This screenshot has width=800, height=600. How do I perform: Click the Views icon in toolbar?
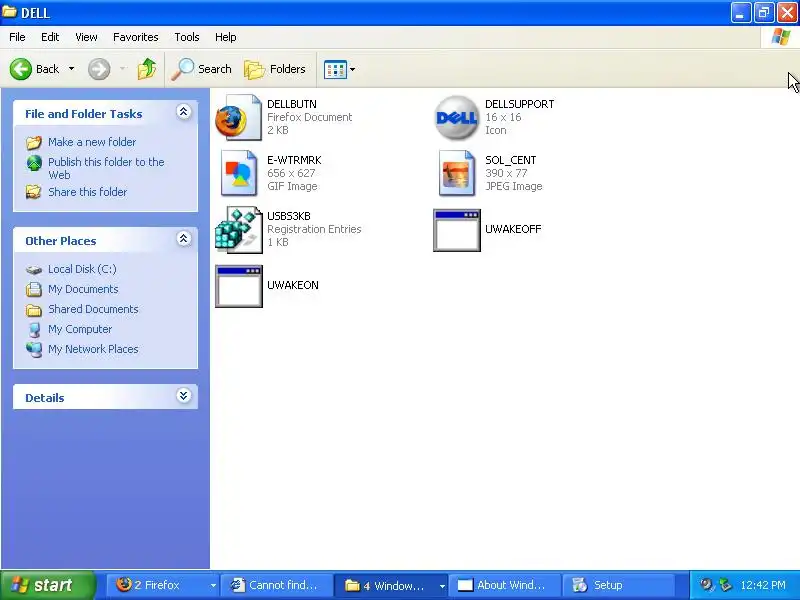tap(335, 69)
